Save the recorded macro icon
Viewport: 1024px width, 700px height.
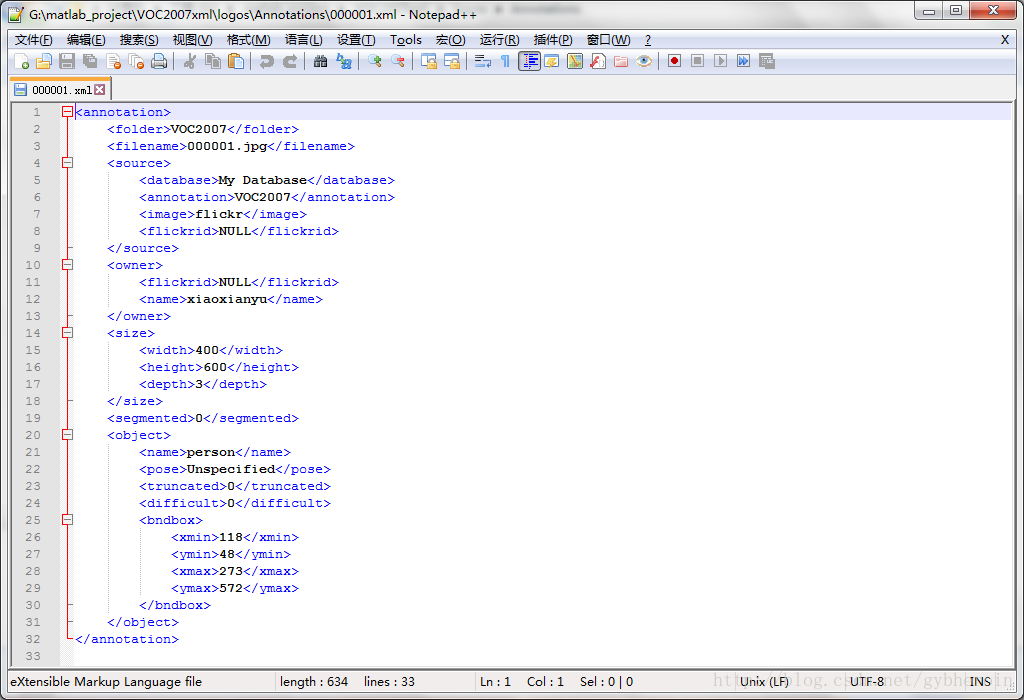767,61
